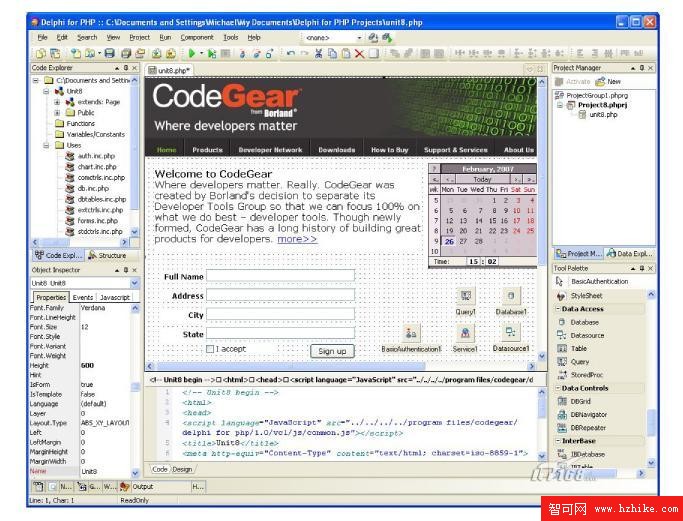Click the green Run arrow icon

point(191,54)
